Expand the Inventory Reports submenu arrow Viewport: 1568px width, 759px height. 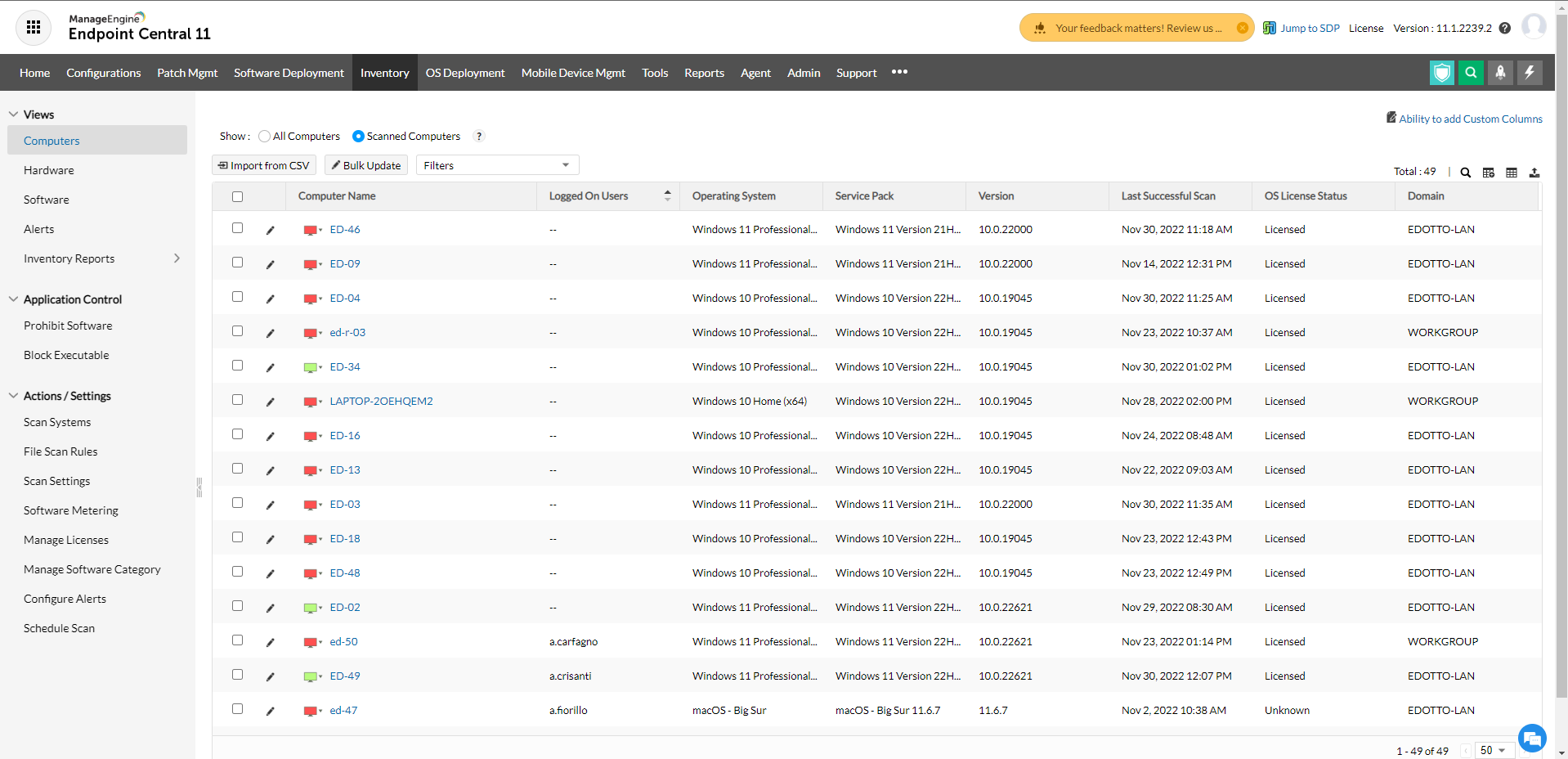(x=177, y=258)
